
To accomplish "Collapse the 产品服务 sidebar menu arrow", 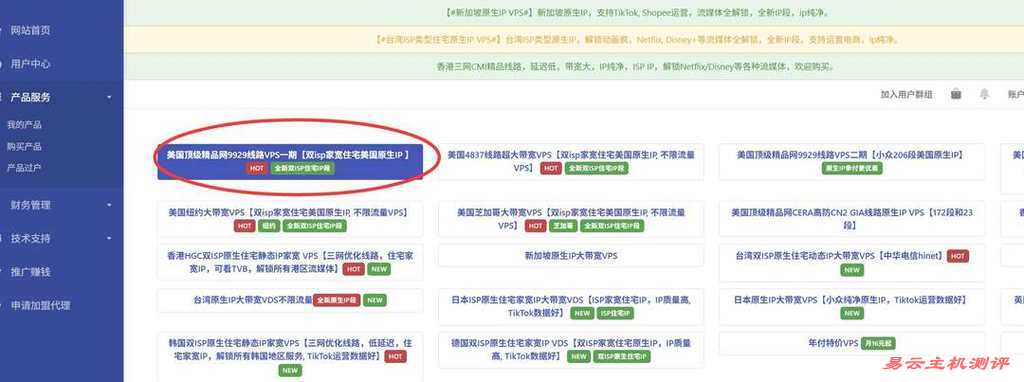I will tap(110, 97).
